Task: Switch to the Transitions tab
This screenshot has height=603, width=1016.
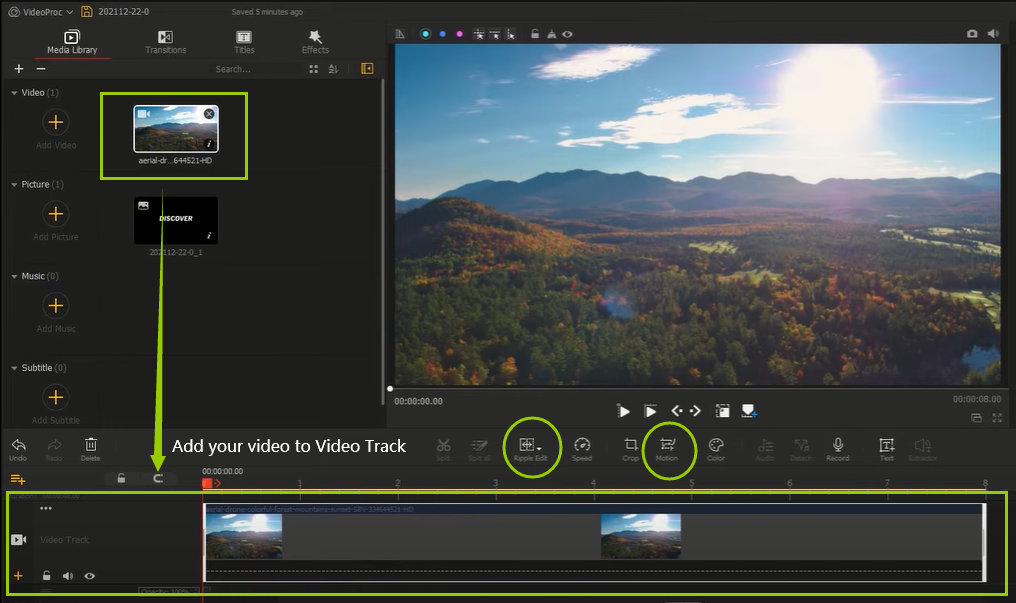Action: click(x=165, y=42)
